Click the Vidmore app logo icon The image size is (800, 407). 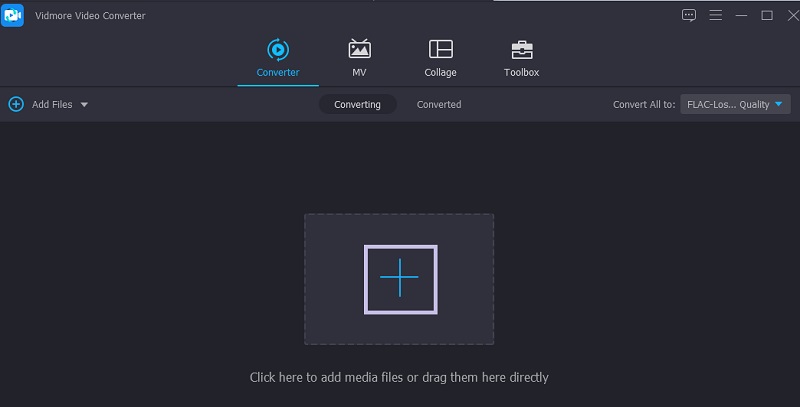[x=13, y=15]
